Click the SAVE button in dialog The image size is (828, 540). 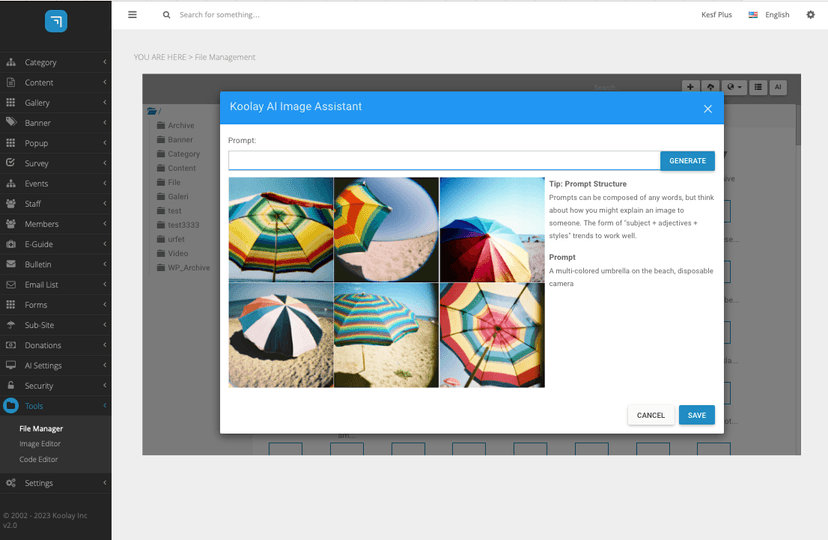coord(697,415)
